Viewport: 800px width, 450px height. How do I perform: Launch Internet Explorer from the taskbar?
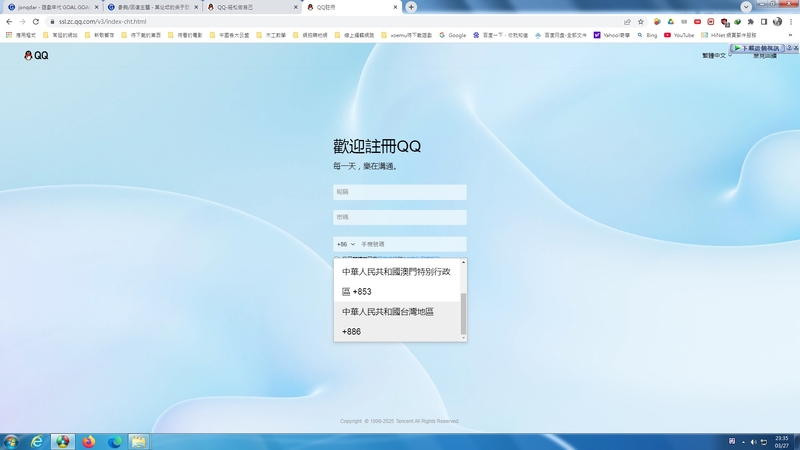(37, 441)
